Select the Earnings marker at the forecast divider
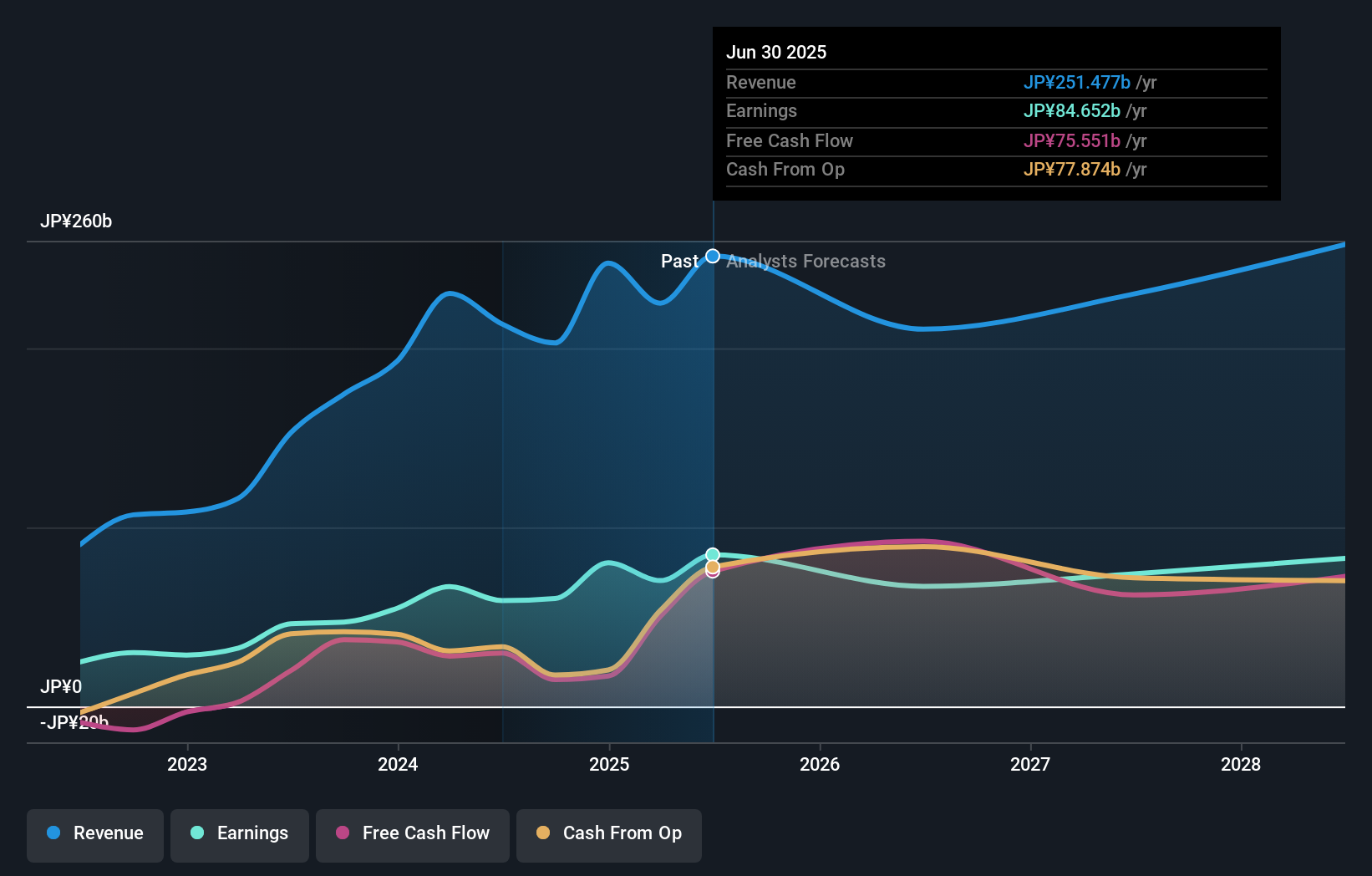Viewport: 1372px width, 876px height. point(712,553)
